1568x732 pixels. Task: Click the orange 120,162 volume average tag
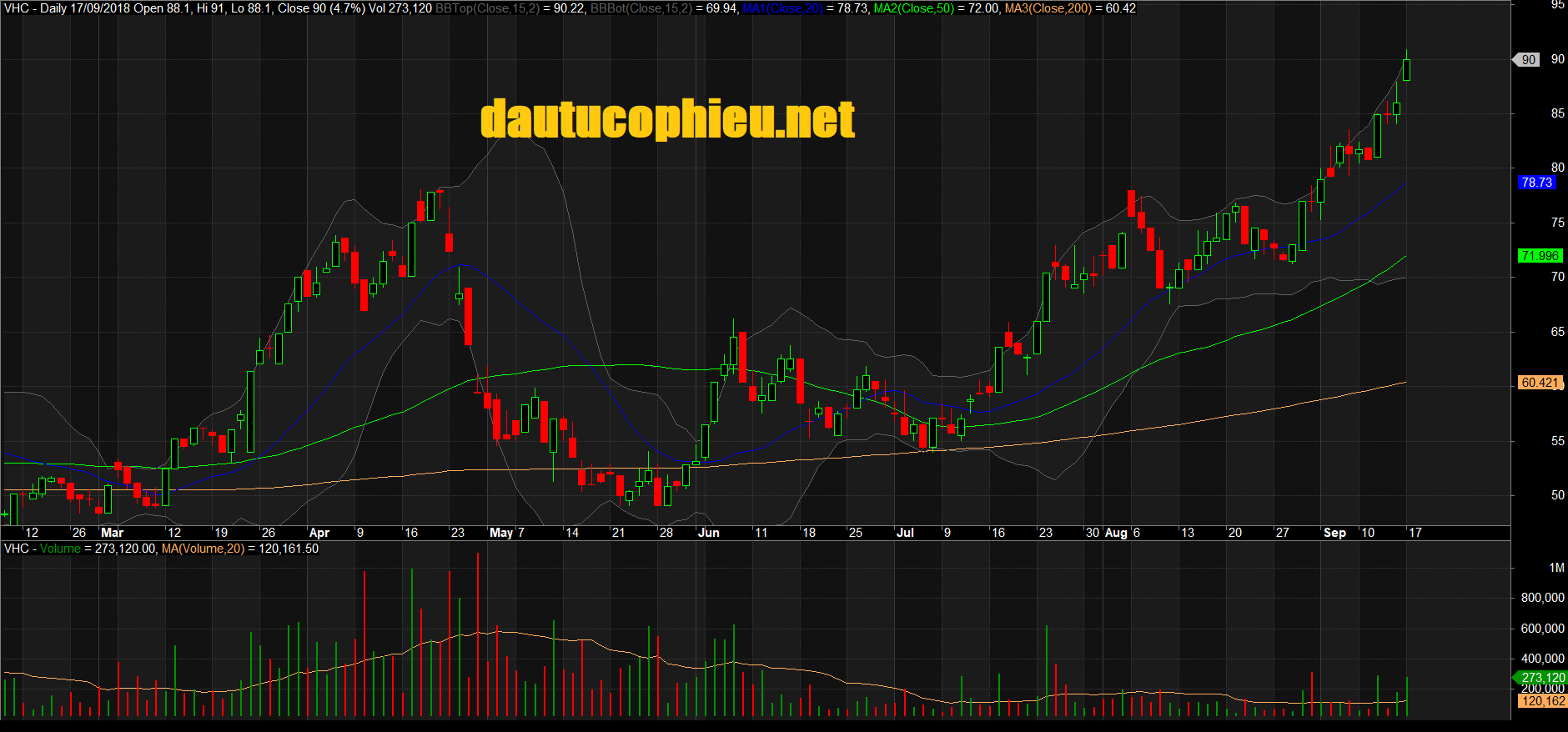[1542, 701]
